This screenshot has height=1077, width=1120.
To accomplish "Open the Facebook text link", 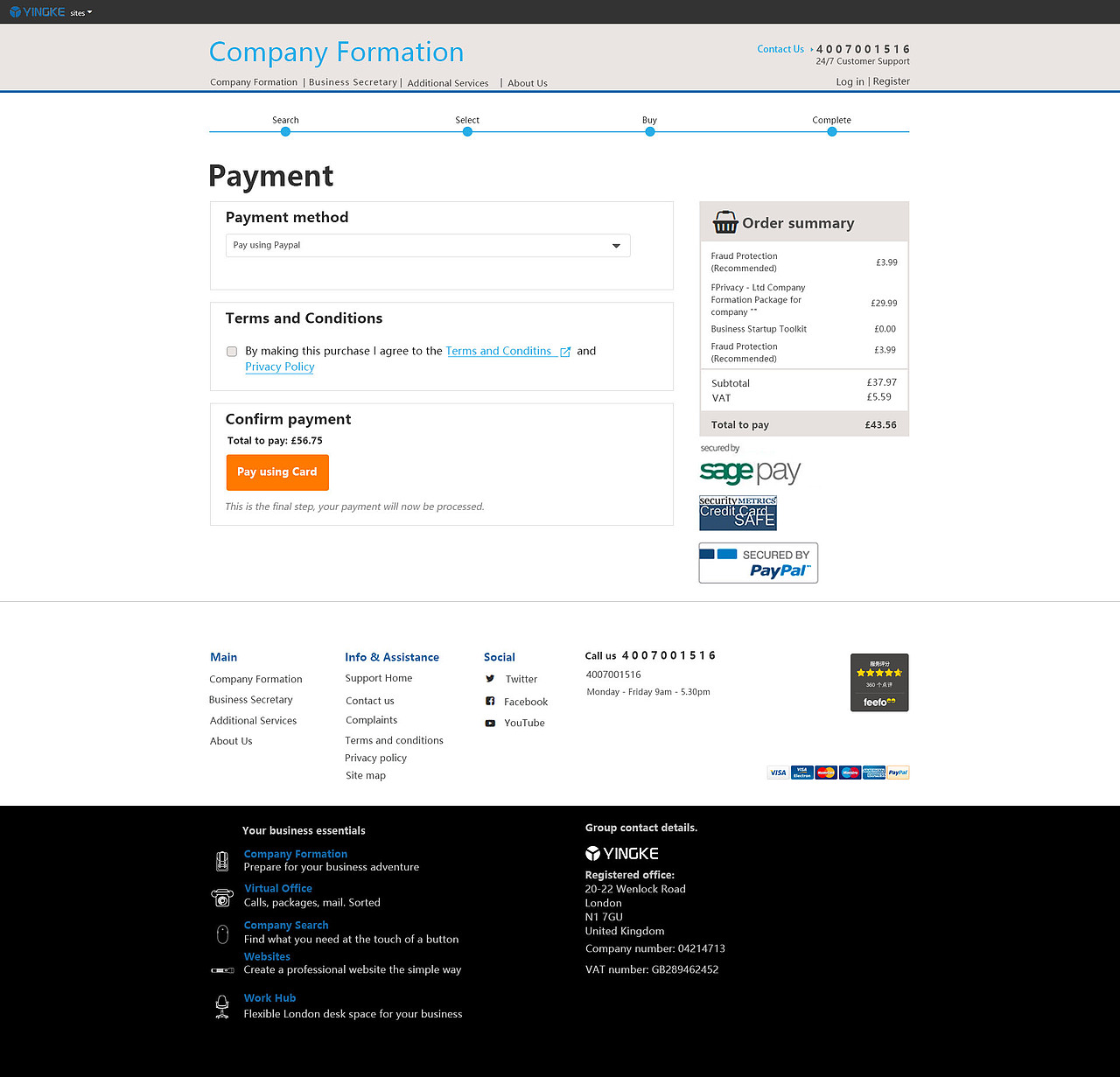I will [526, 702].
